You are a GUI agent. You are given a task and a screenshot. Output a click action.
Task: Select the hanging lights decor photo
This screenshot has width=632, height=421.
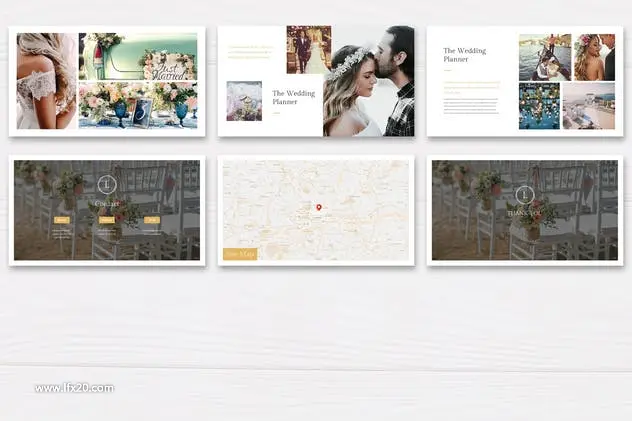[x=539, y=106]
